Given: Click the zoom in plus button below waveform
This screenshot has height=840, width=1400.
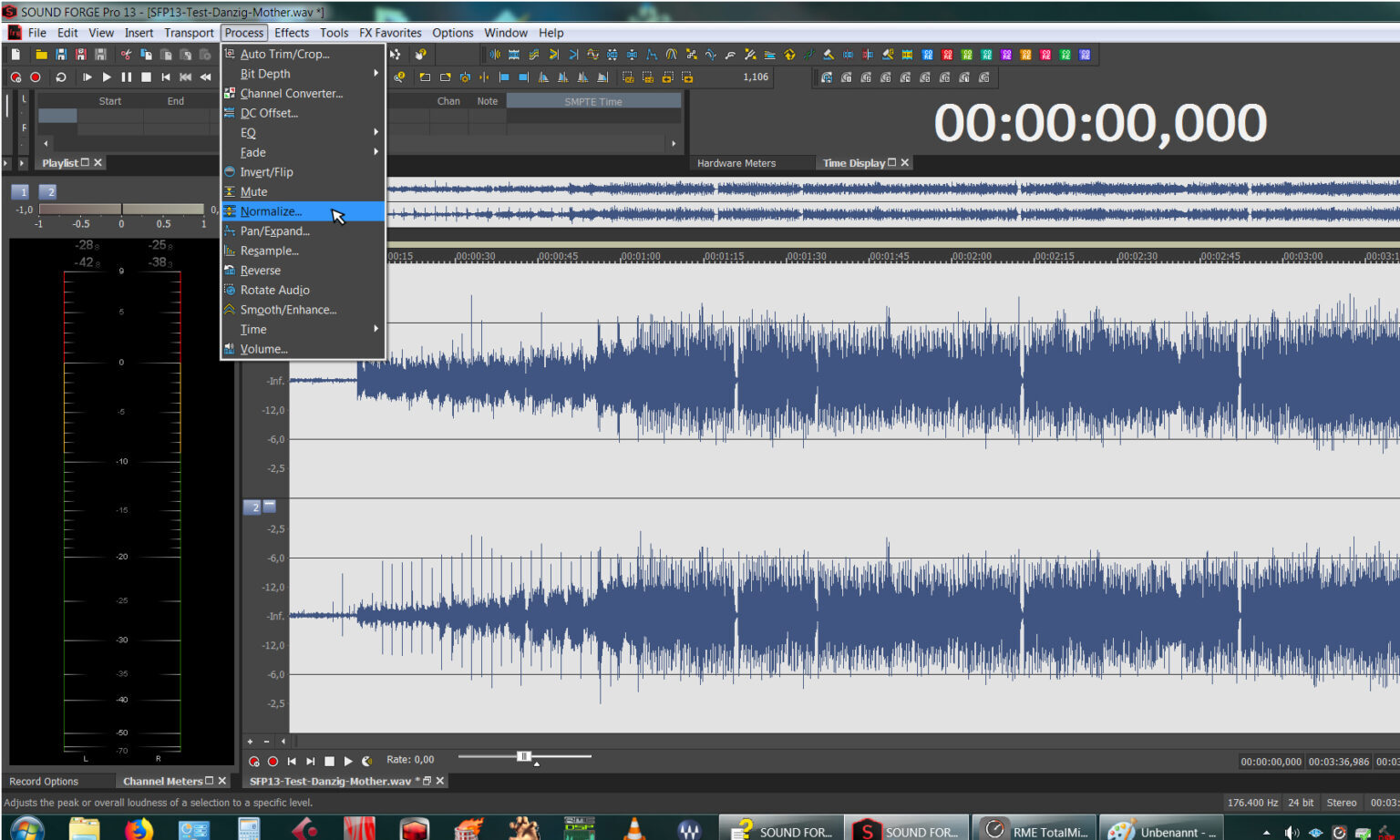Looking at the screenshot, I should 251,742.
